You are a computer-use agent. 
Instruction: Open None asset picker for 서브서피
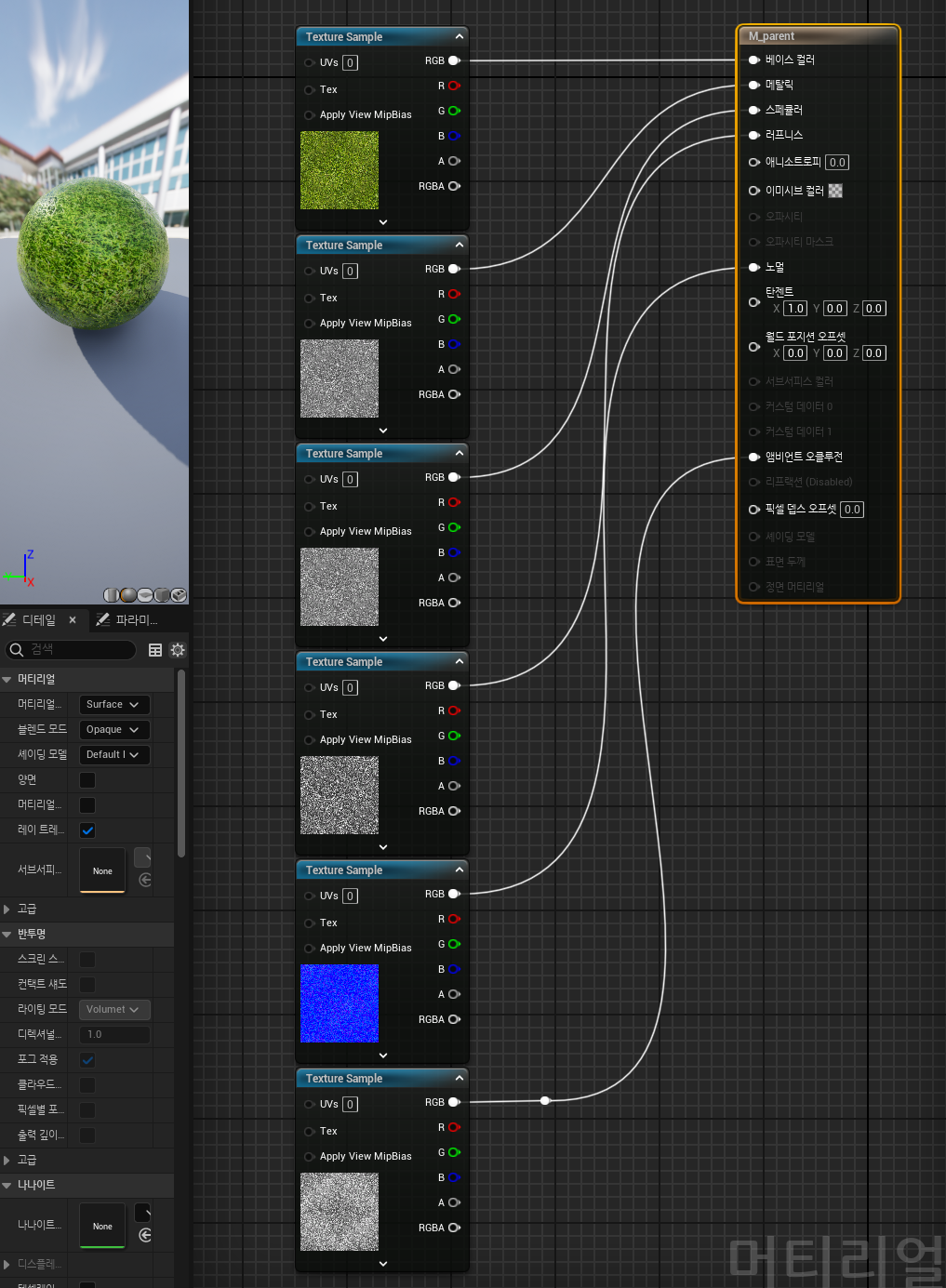pos(102,870)
